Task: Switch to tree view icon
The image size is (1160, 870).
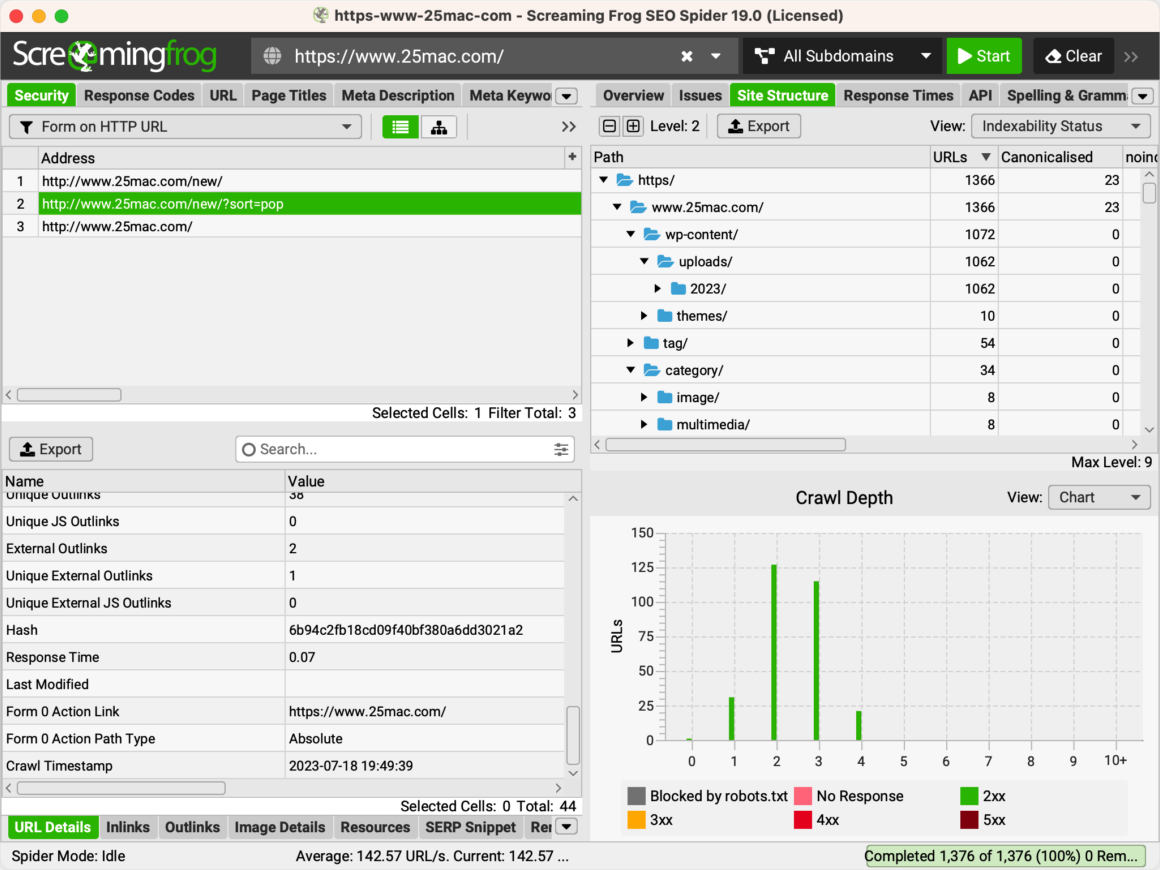Action: pos(439,127)
